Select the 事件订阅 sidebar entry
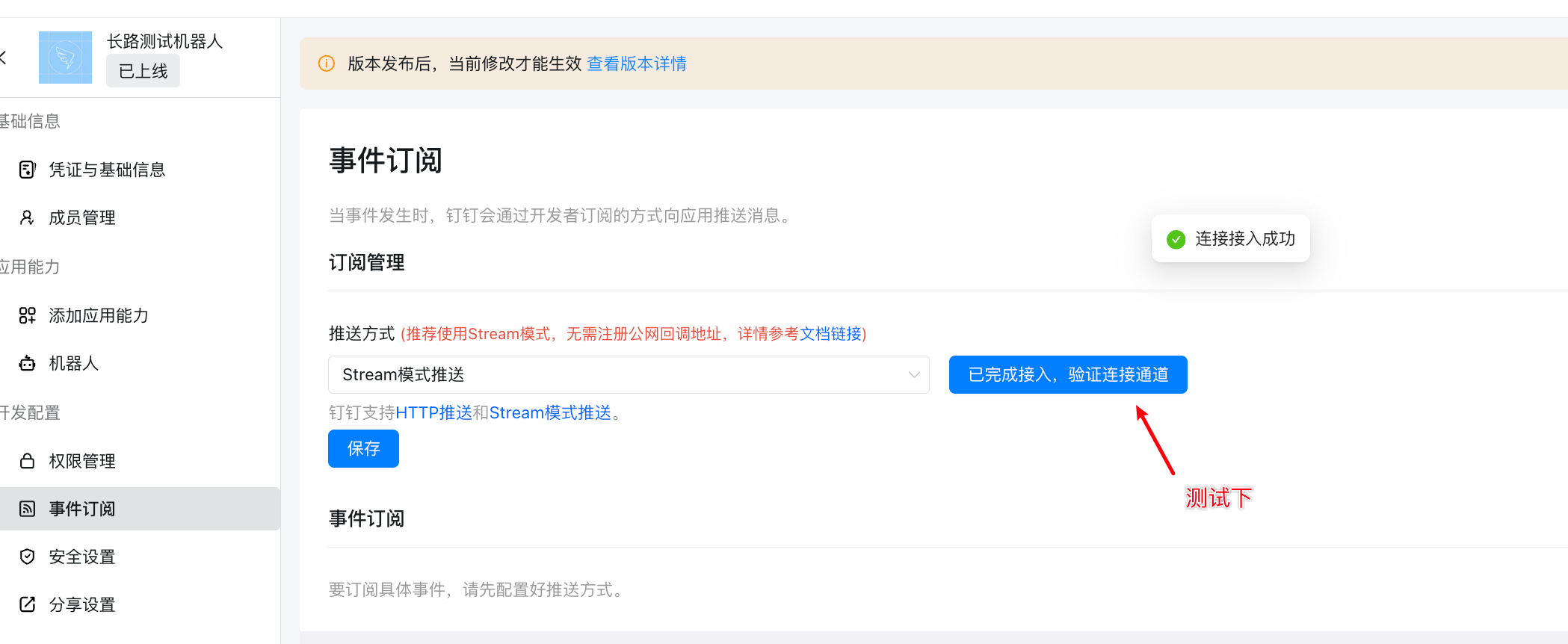The image size is (1568, 644). coord(140,509)
